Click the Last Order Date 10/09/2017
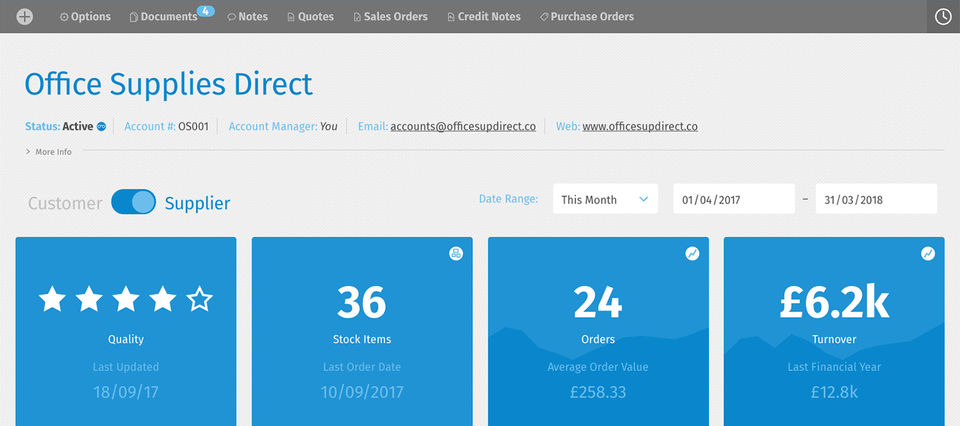960x426 pixels. coord(362,392)
